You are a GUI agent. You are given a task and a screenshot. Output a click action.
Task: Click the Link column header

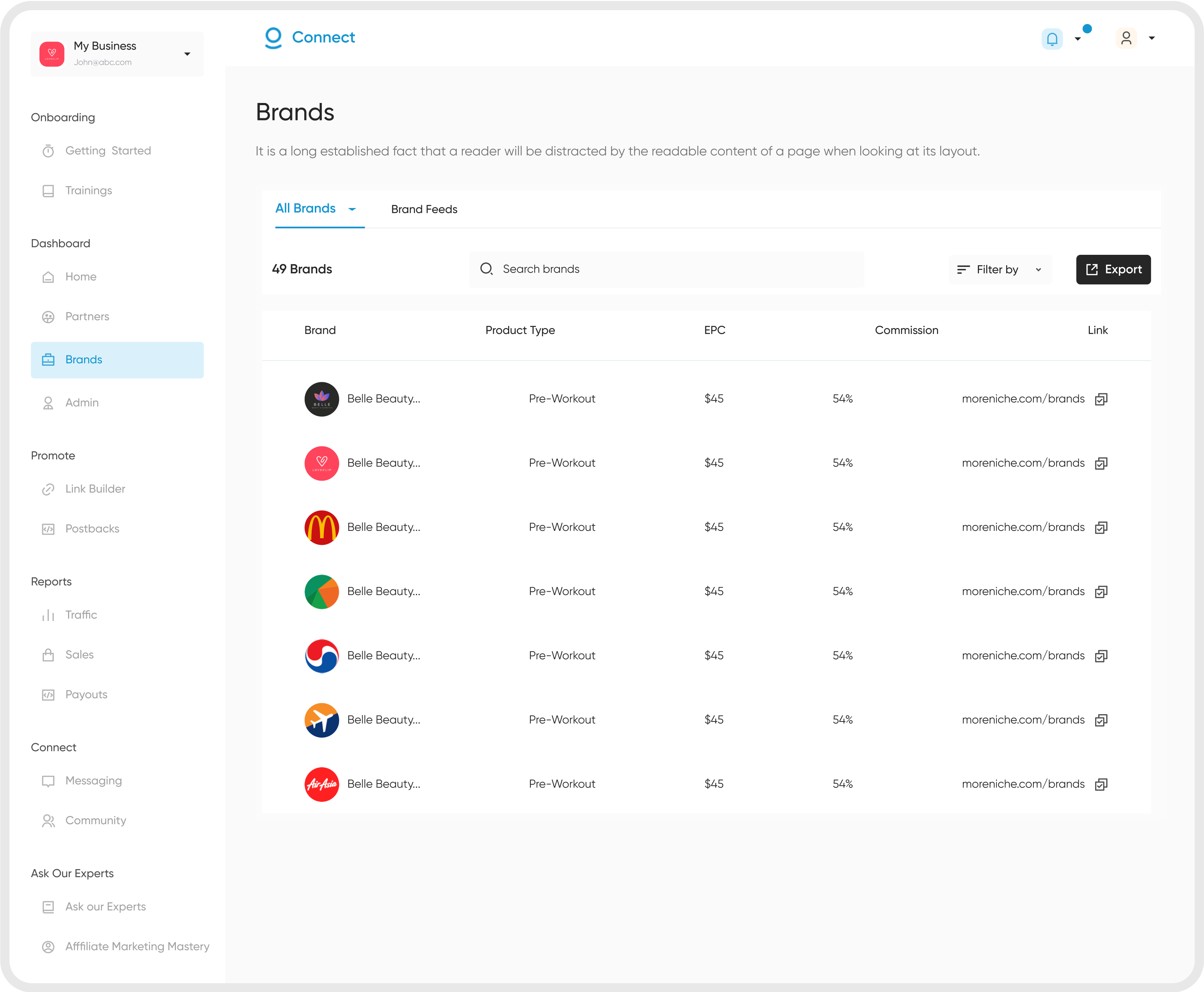tap(1097, 330)
